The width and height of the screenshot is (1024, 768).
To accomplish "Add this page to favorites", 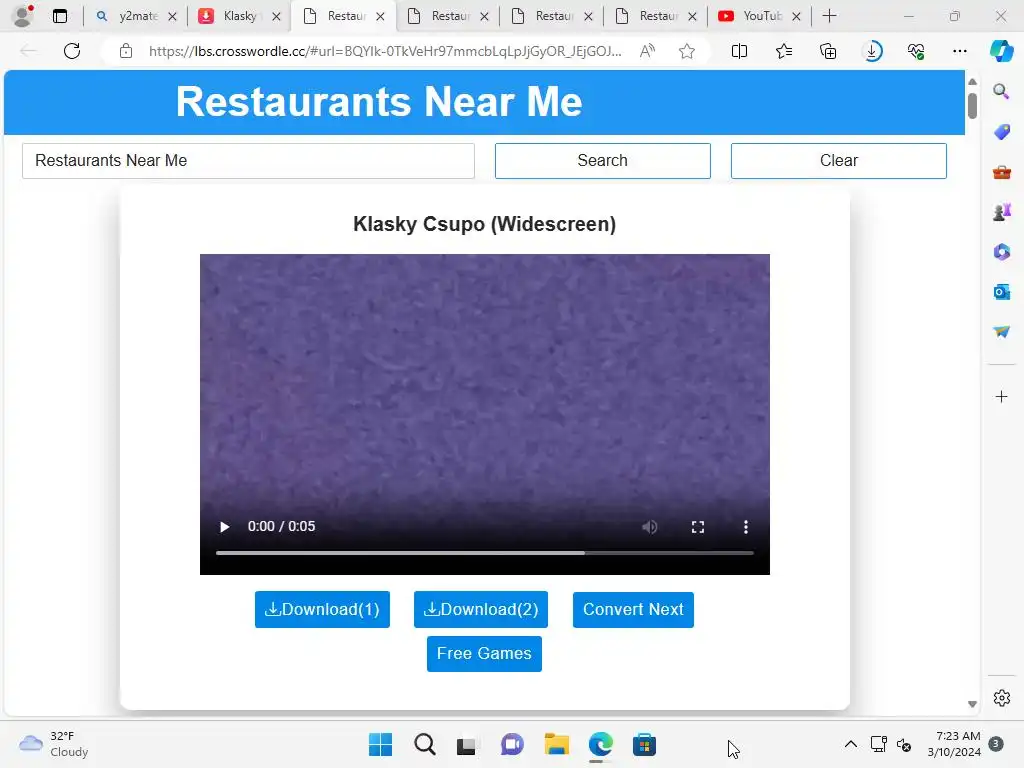I will click(686, 51).
